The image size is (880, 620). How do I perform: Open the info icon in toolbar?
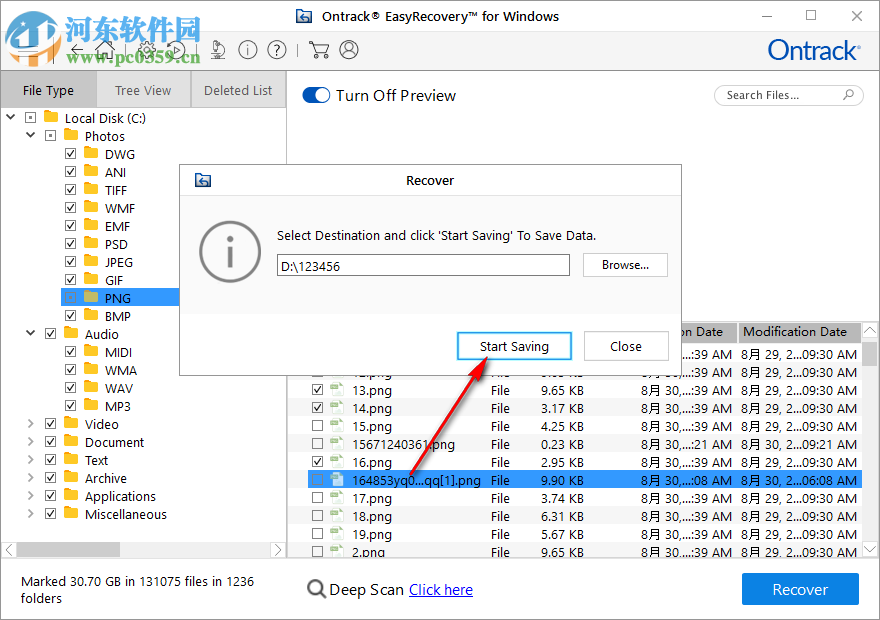point(248,50)
